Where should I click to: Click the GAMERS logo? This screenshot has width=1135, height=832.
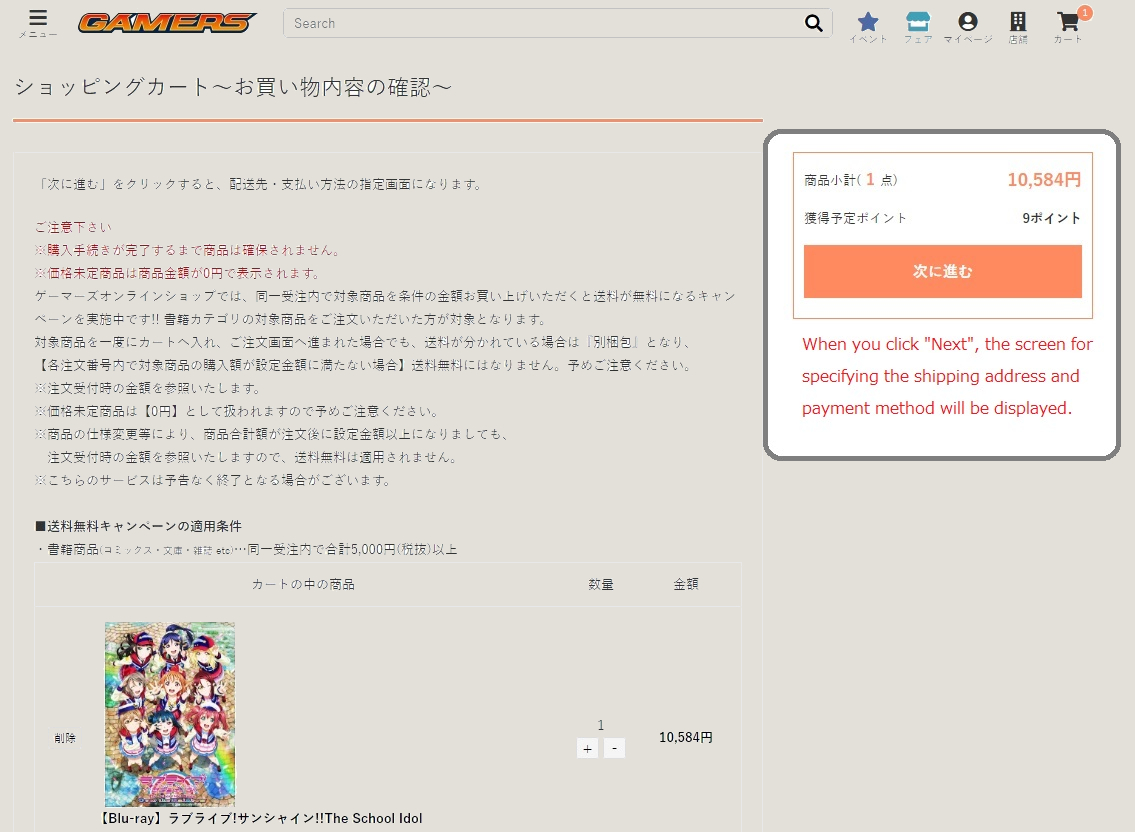coord(166,22)
